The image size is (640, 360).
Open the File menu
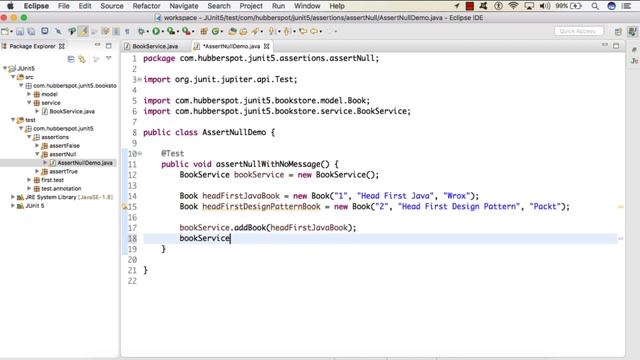coord(63,6)
